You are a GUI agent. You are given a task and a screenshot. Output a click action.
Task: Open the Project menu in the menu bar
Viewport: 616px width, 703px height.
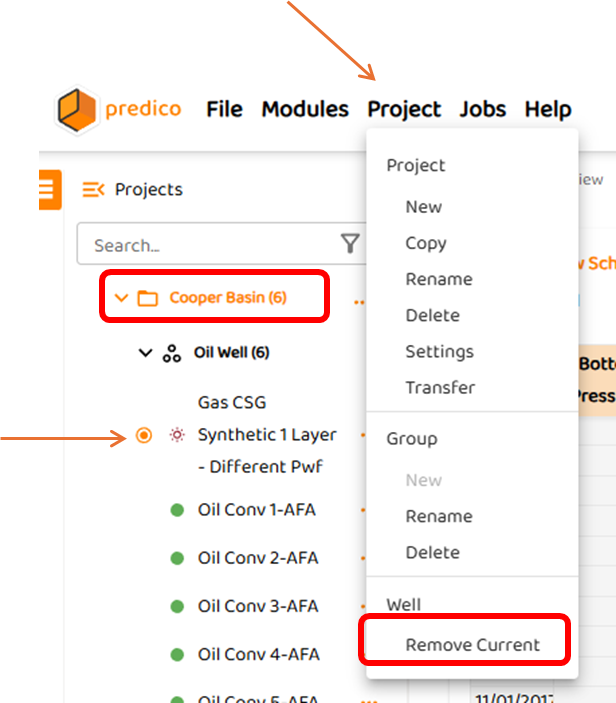pos(404,109)
